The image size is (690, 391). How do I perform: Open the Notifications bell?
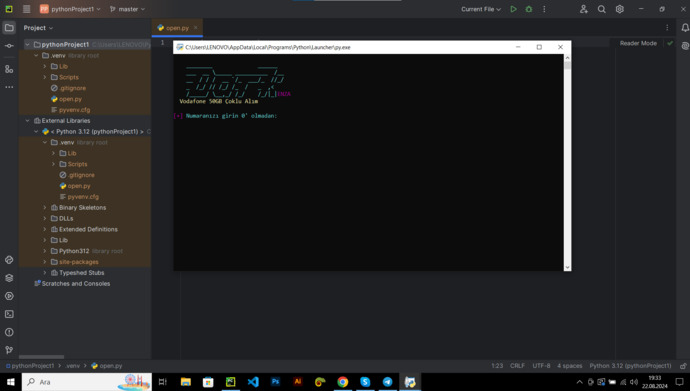[x=685, y=28]
